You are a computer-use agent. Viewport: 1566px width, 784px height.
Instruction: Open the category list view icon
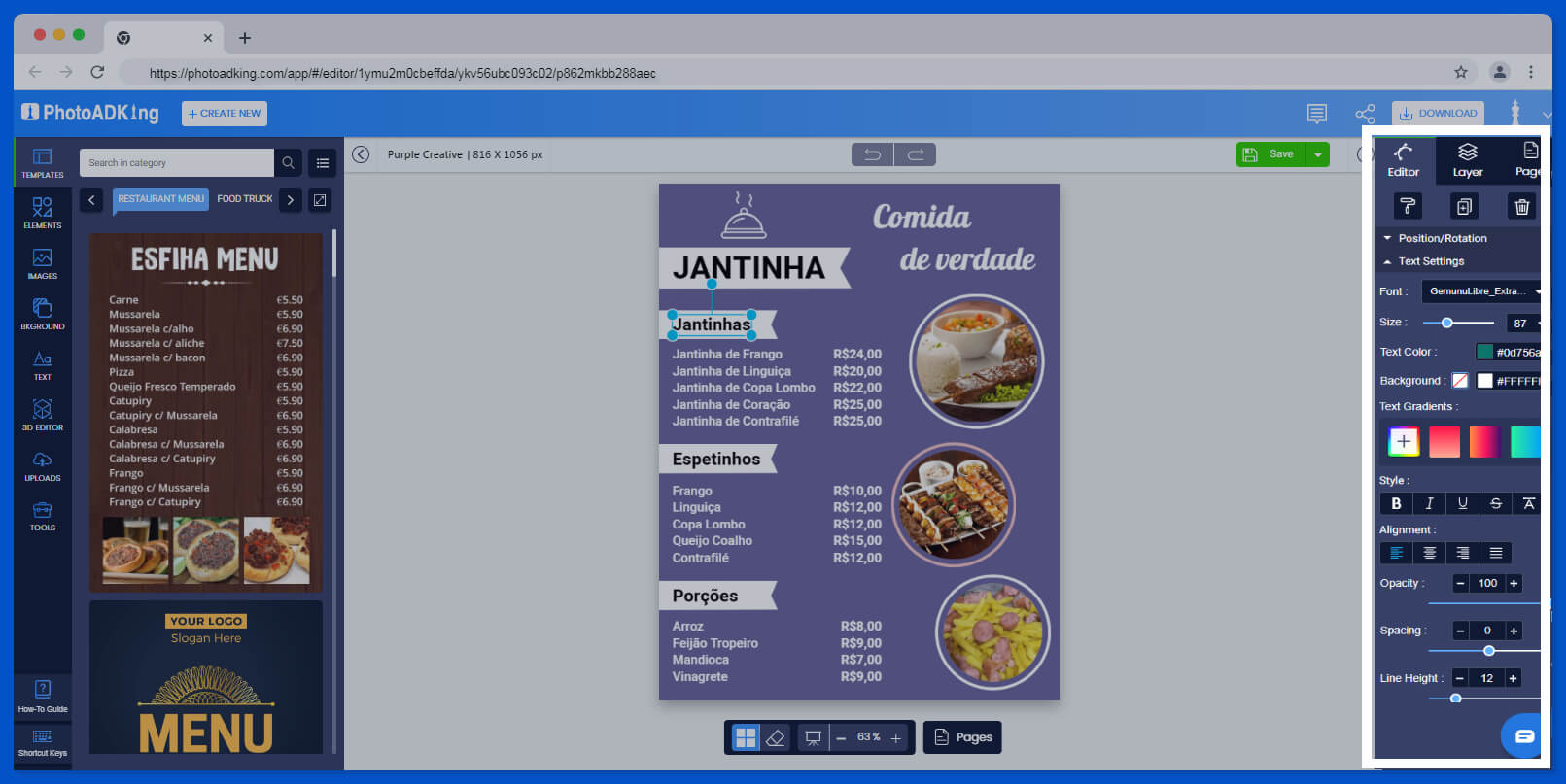(x=323, y=163)
